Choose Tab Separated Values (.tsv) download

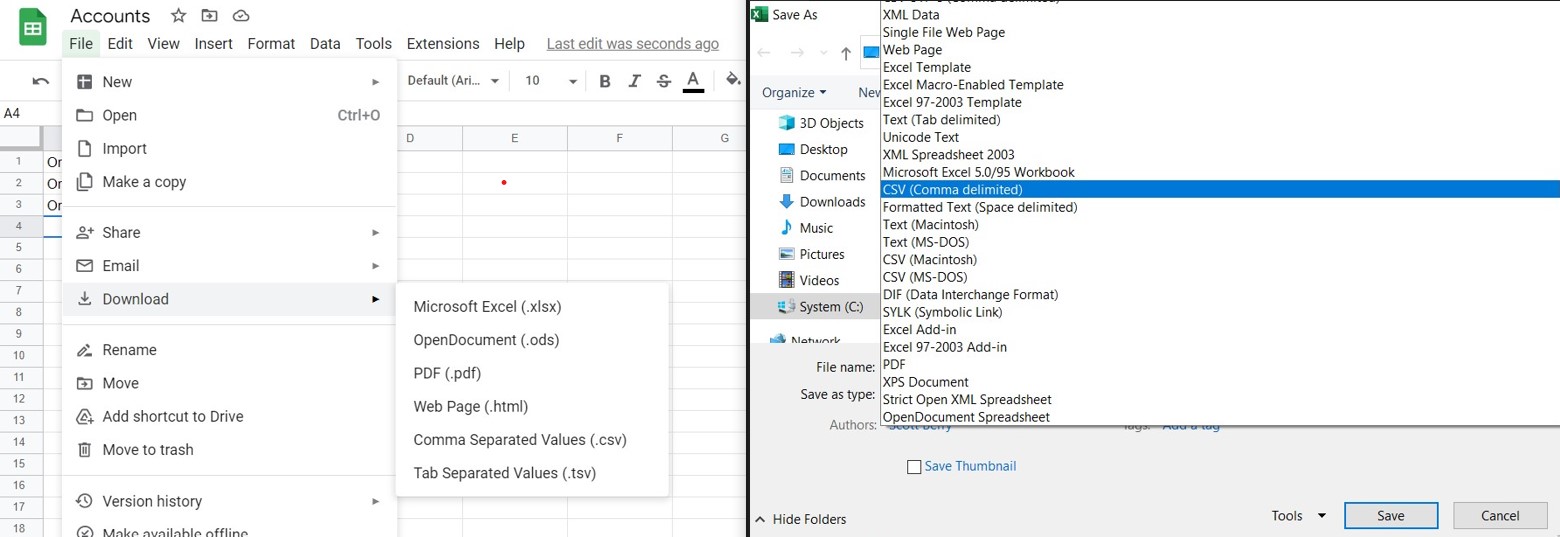tap(531, 473)
